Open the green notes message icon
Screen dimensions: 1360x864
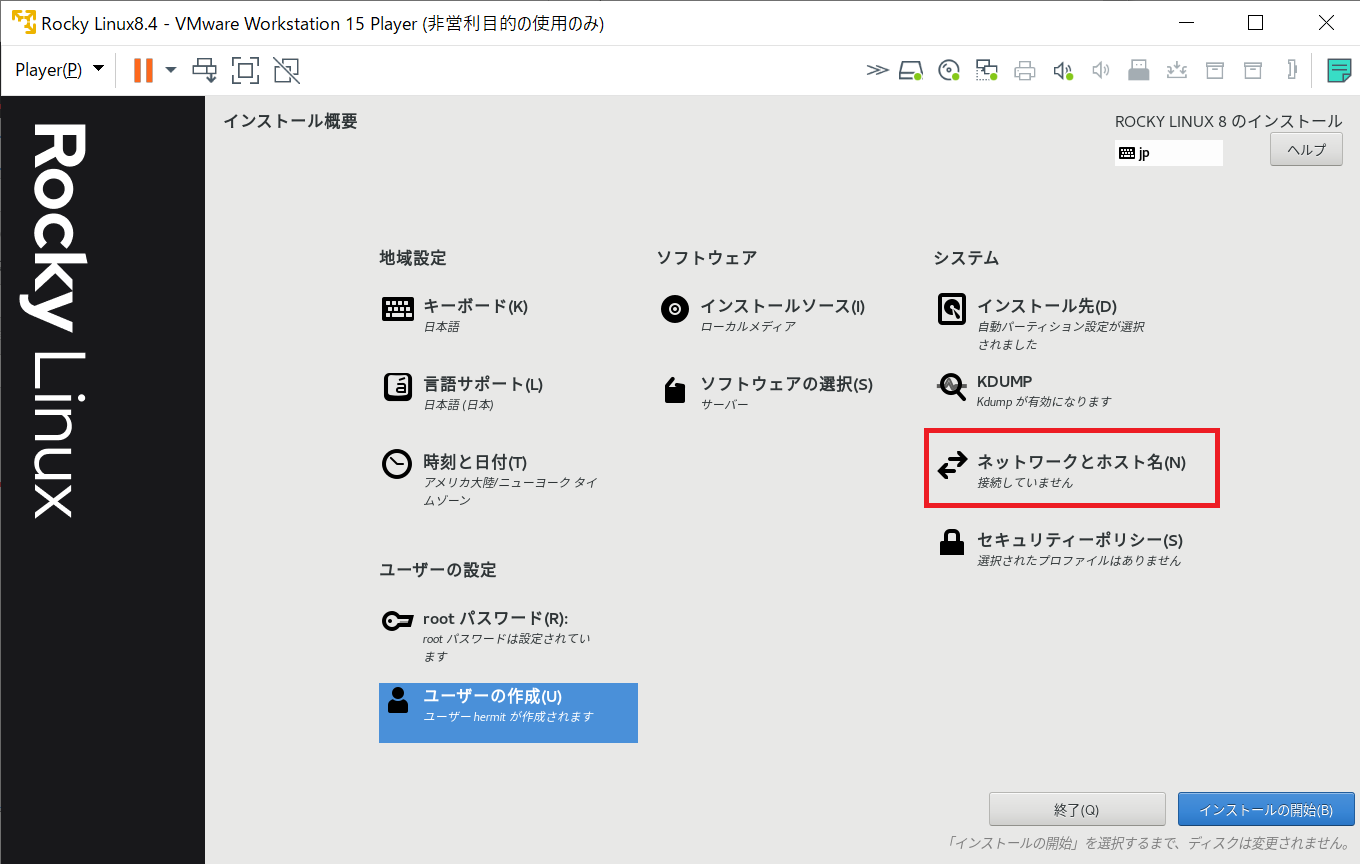[1339, 70]
